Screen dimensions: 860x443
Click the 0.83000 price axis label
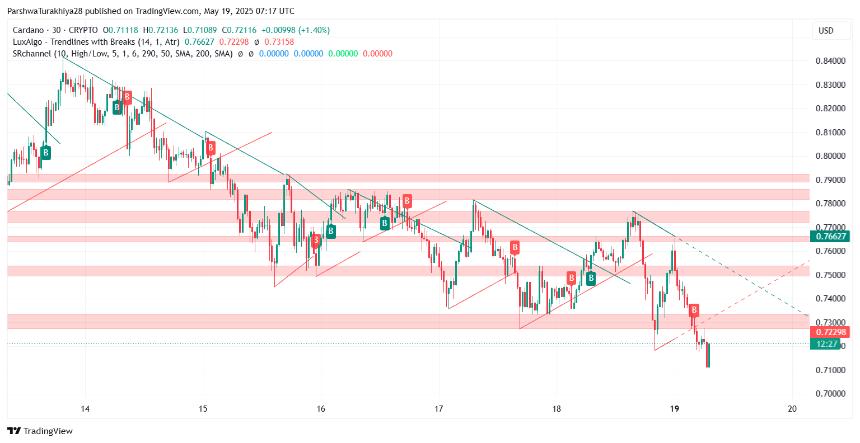pyautogui.click(x=830, y=85)
